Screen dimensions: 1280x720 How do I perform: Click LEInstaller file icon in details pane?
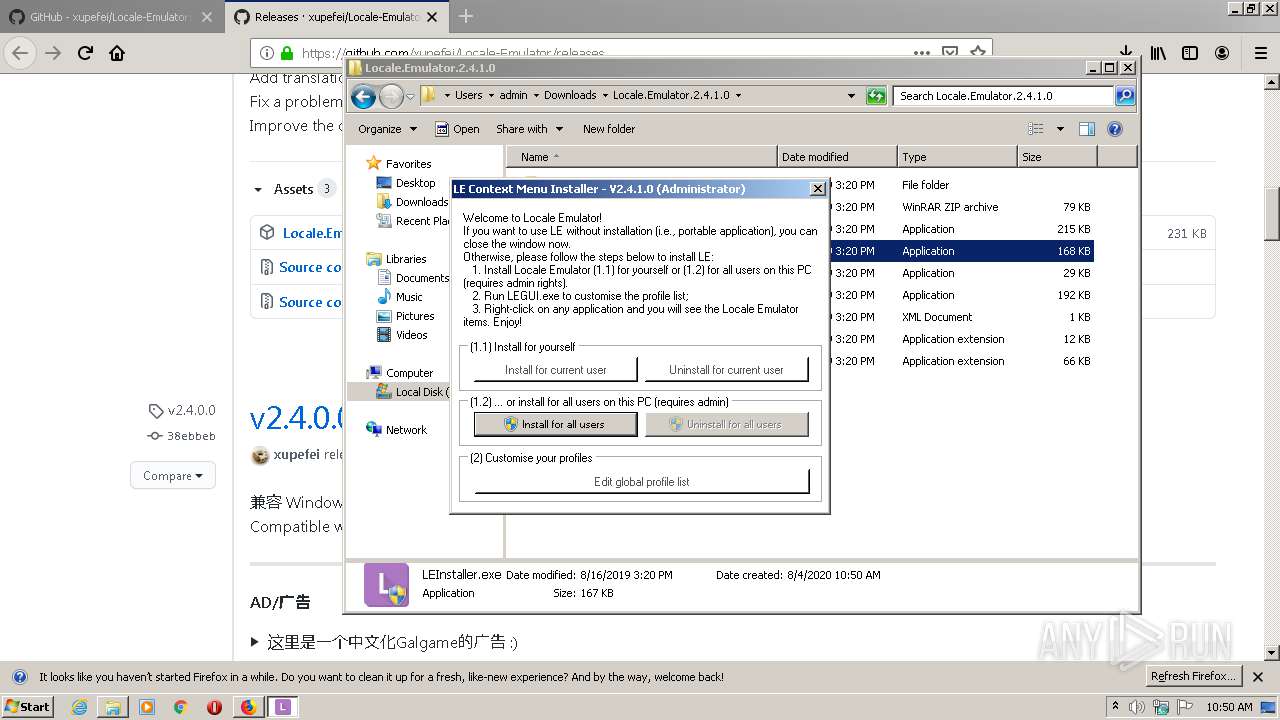click(x=386, y=585)
